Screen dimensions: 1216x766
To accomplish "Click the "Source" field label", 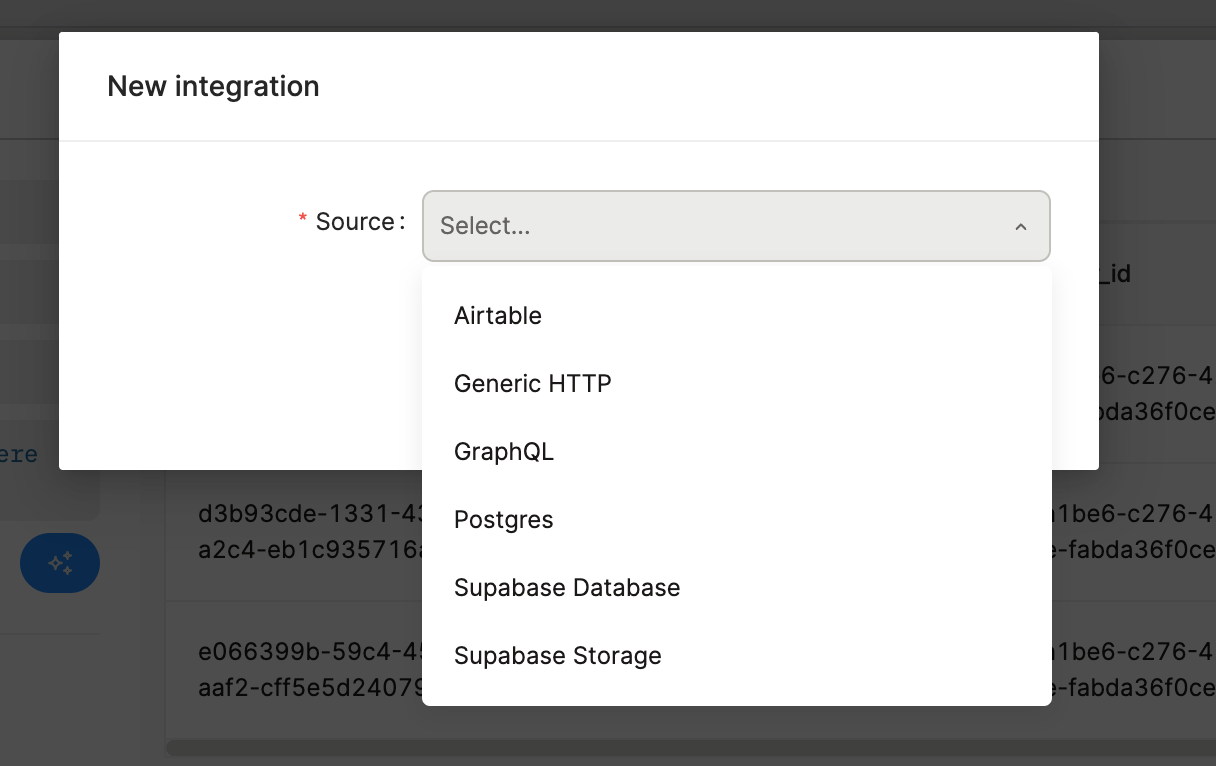I will point(356,222).
